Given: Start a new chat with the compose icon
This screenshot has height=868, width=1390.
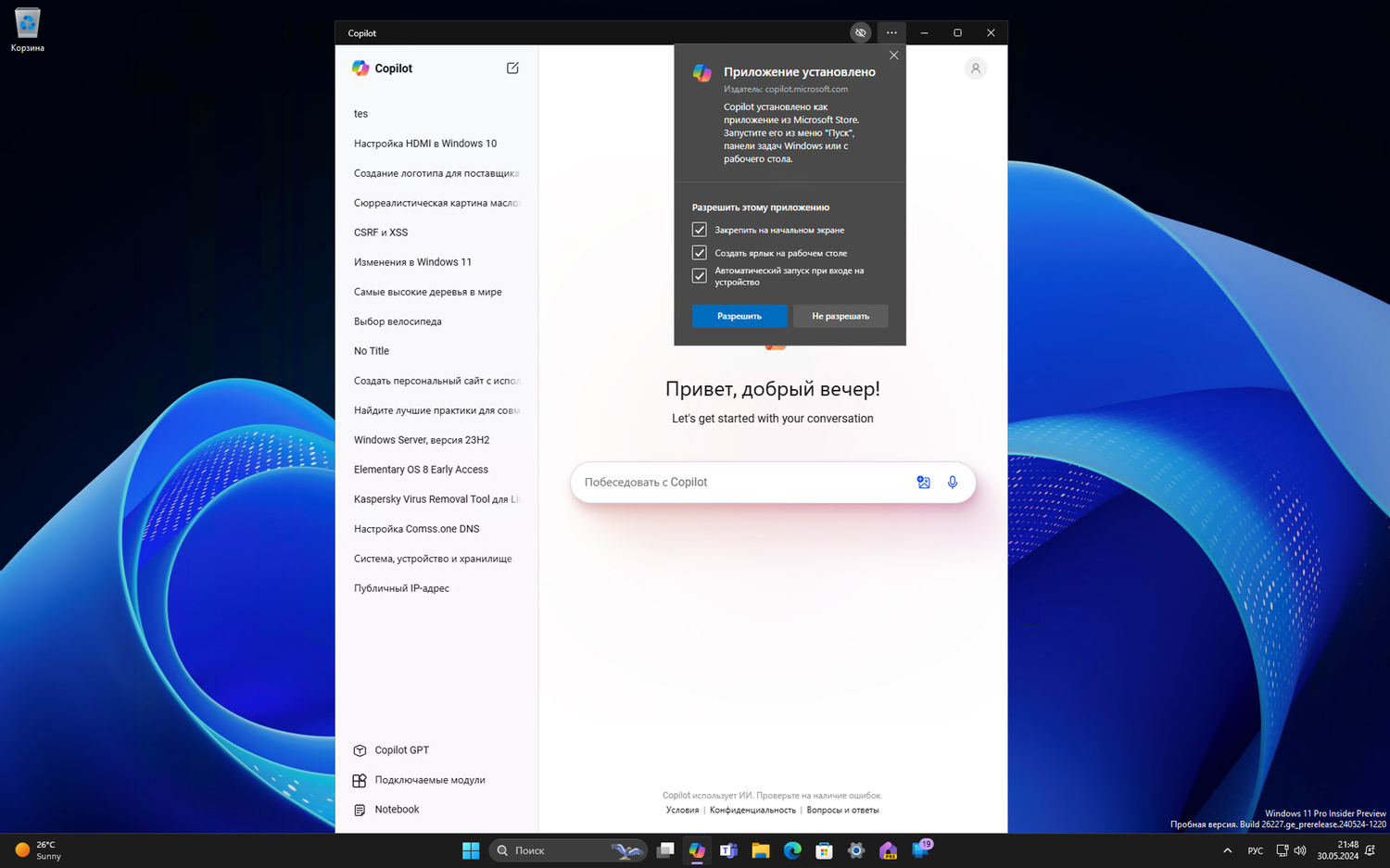Looking at the screenshot, I should [x=512, y=68].
